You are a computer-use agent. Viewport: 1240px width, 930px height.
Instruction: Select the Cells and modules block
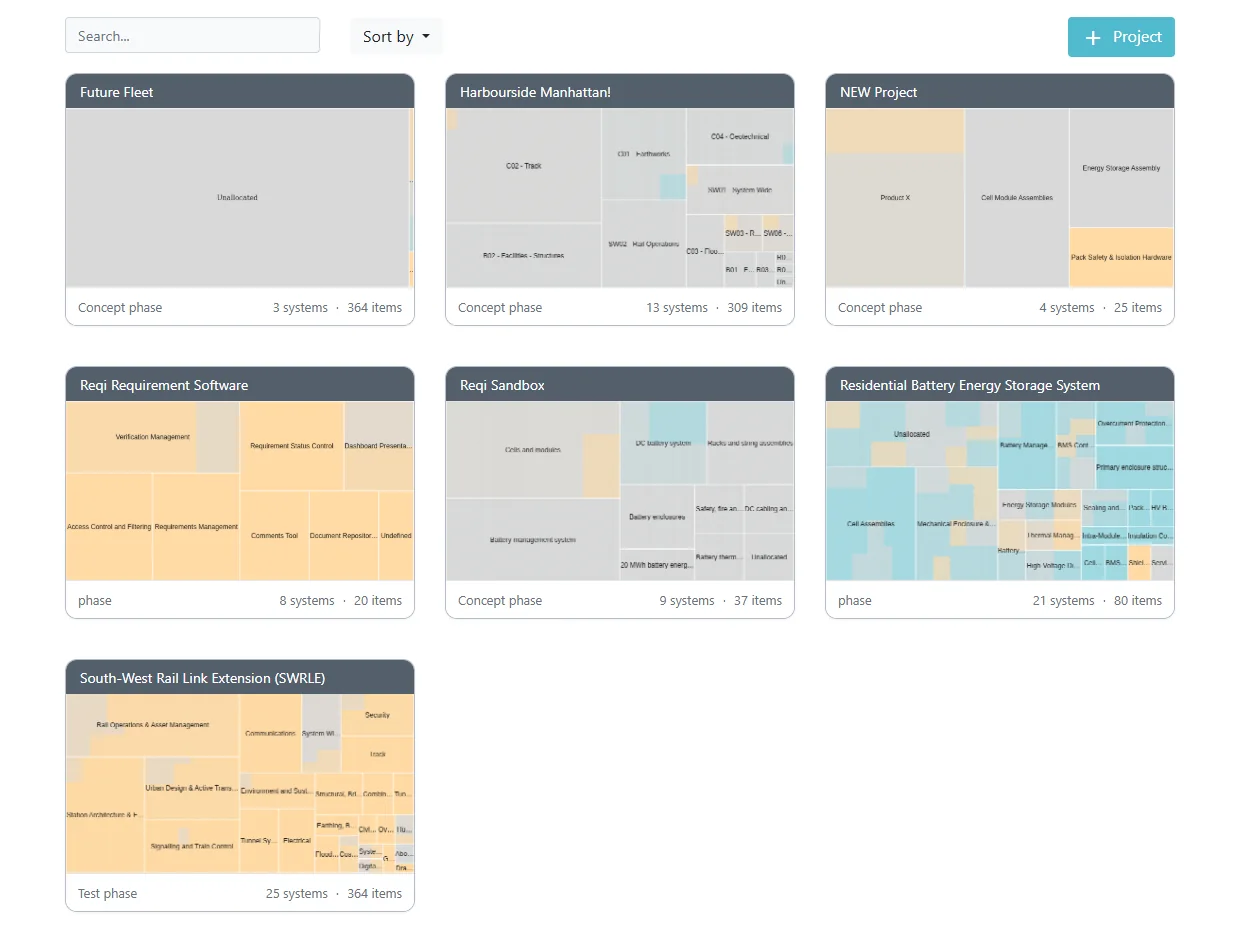coord(533,450)
